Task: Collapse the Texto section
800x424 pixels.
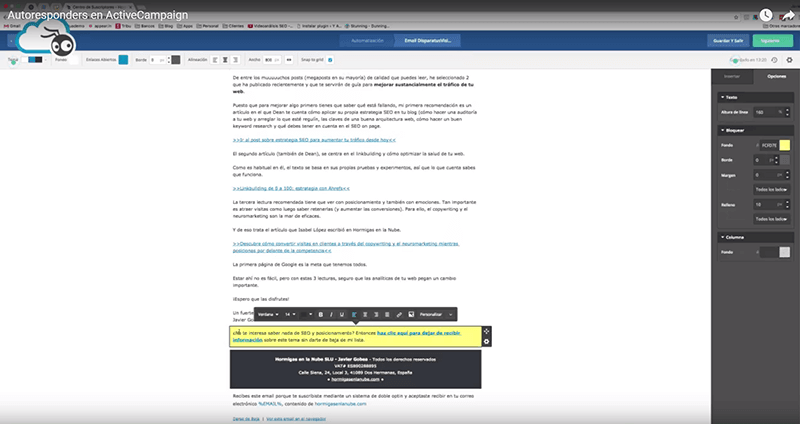Action: coord(755,97)
